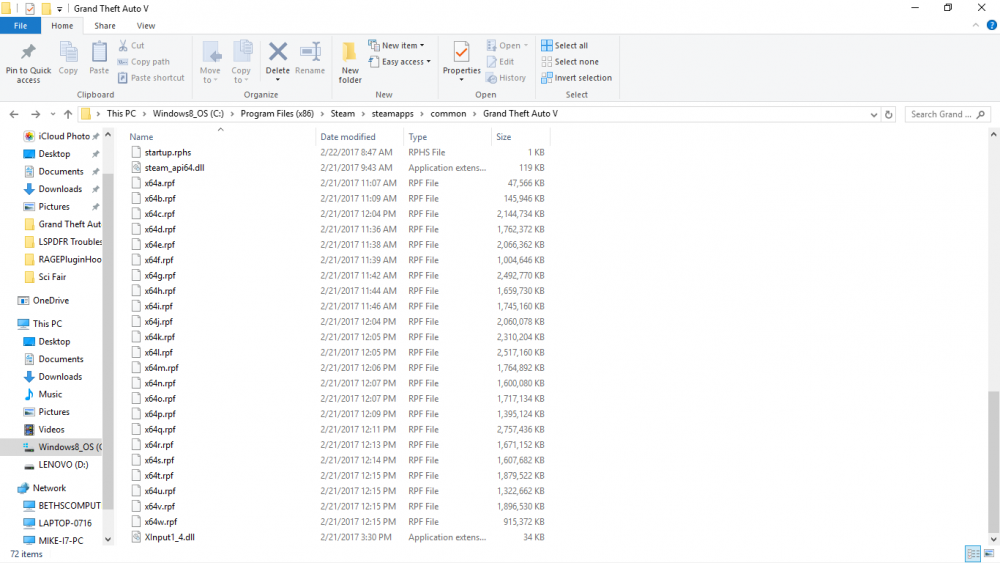The height and width of the screenshot is (563, 1000).
Task: Go forward with the forward arrow
Action: click(36, 114)
